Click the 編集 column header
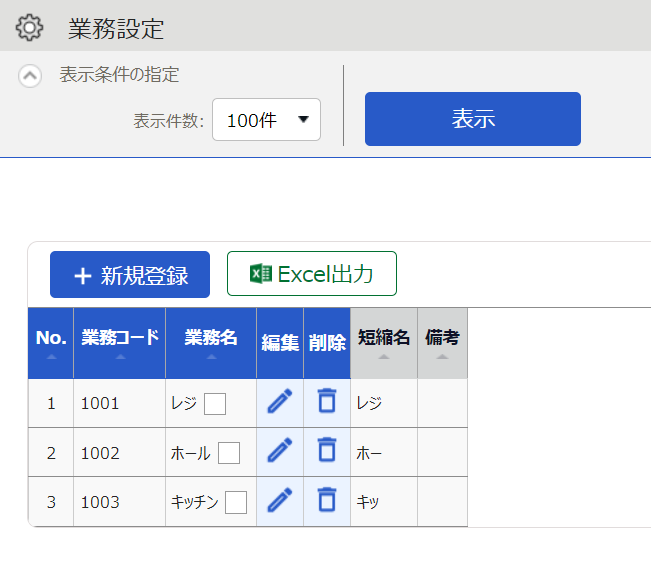 click(280, 343)
